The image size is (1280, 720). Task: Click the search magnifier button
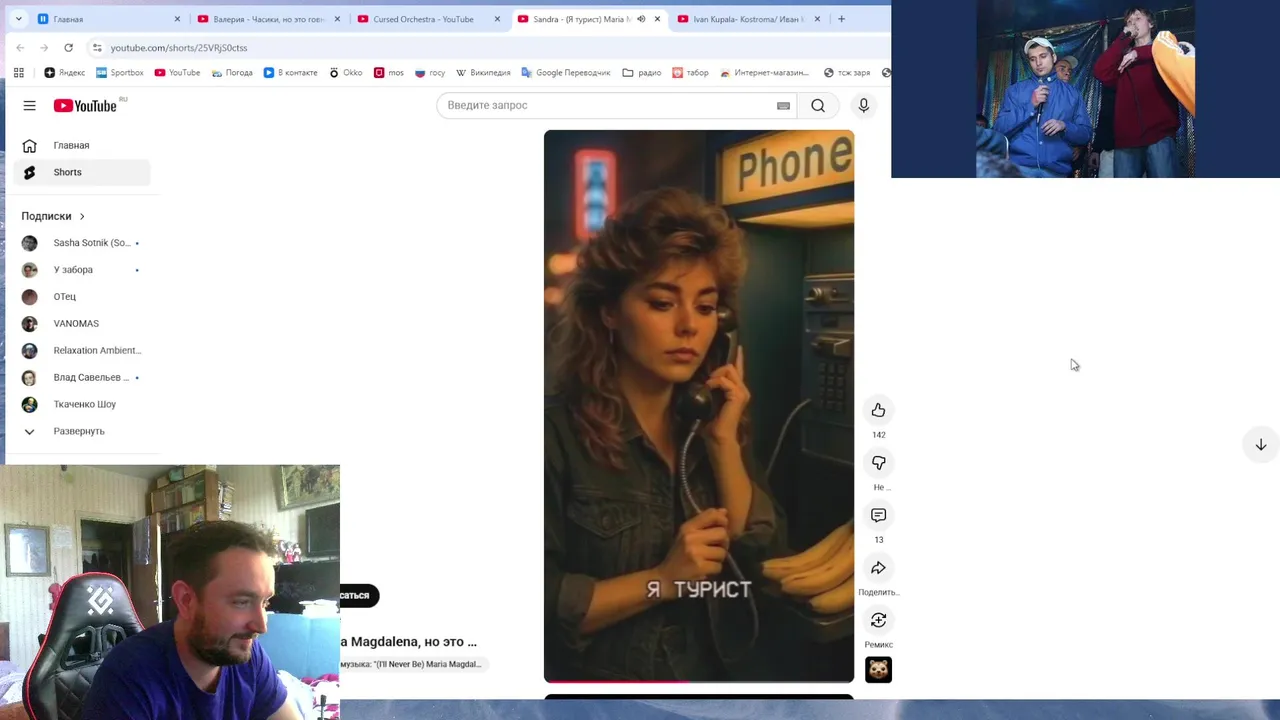point(818,105)
